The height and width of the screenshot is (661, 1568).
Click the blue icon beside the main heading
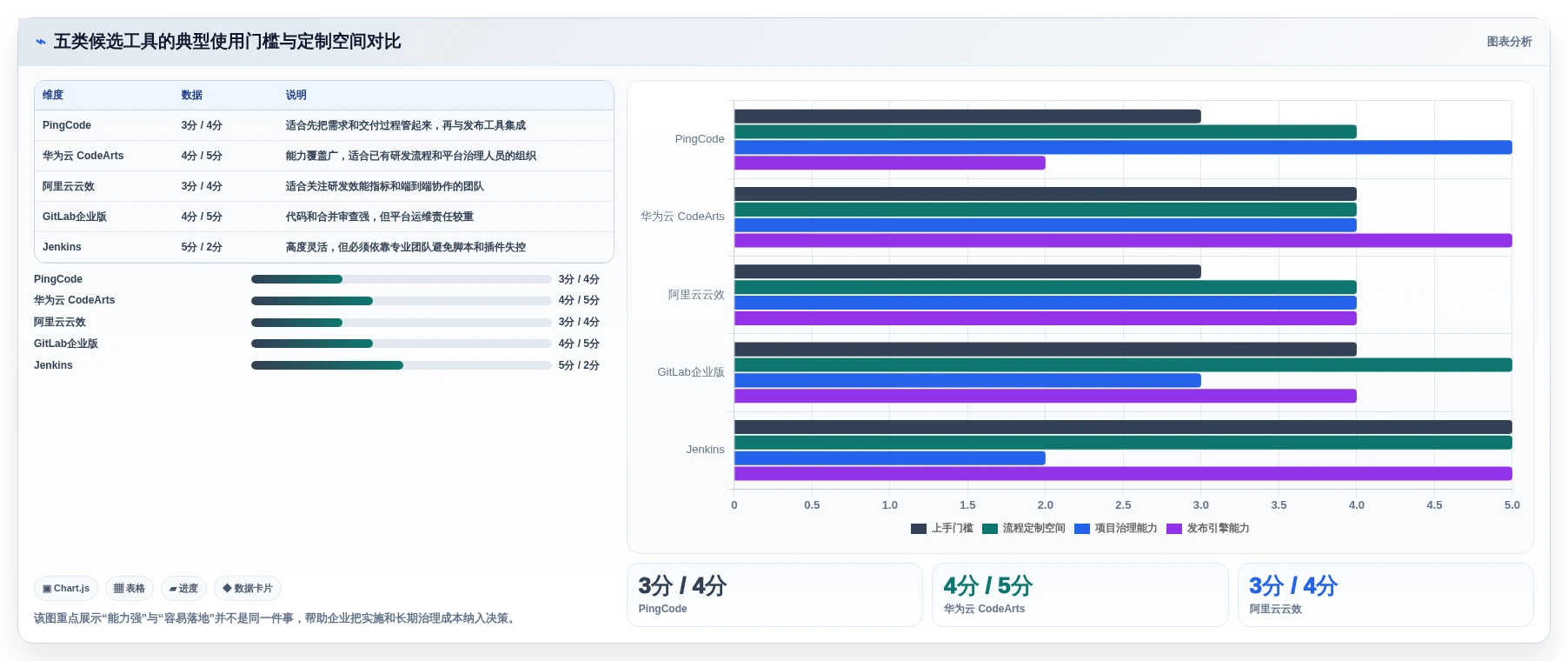[40, 42]
